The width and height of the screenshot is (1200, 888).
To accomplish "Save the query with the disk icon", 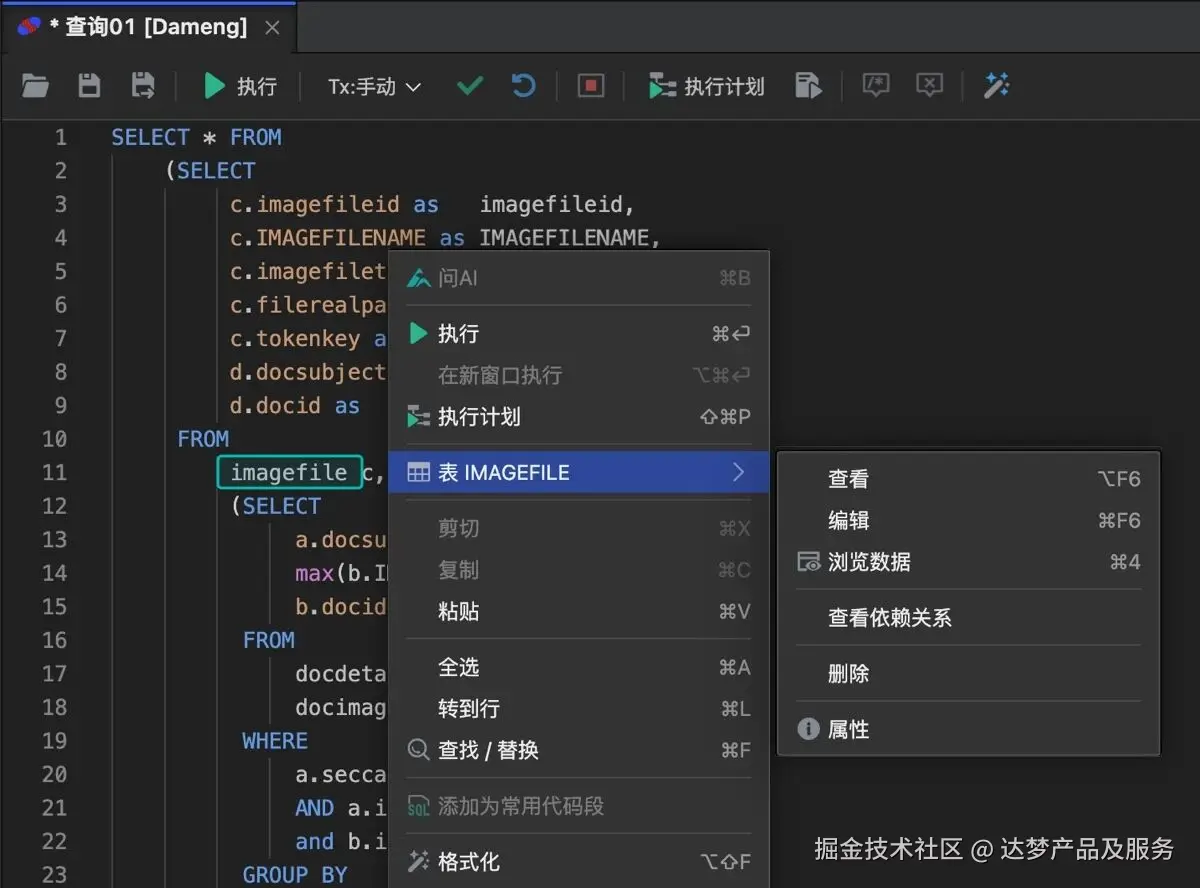I will [90, 86].
